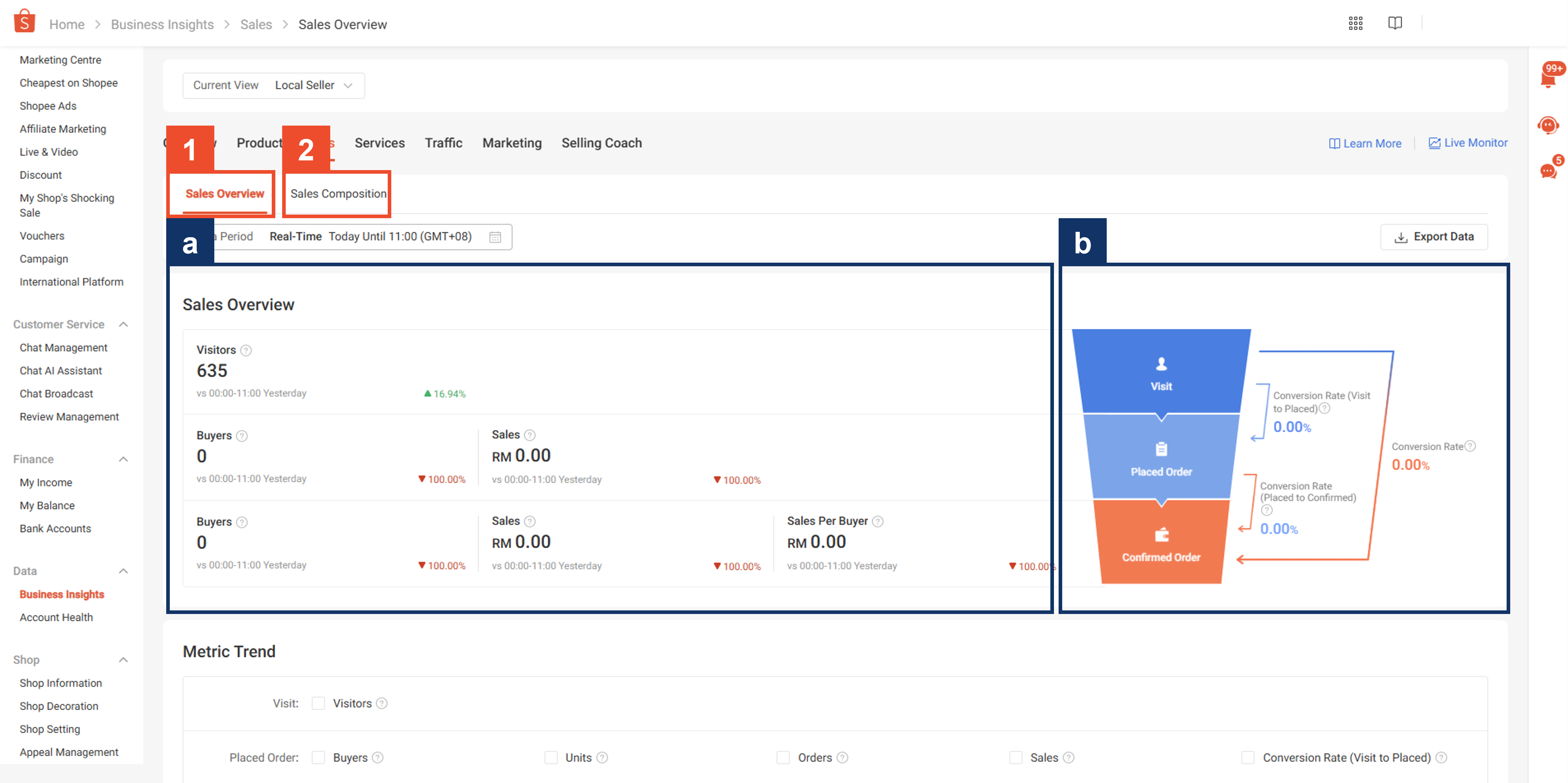This screenshot has height=783, width=1568.
Task: Open the calendar icon next to Data Period
Action: [x=495, y=237]
